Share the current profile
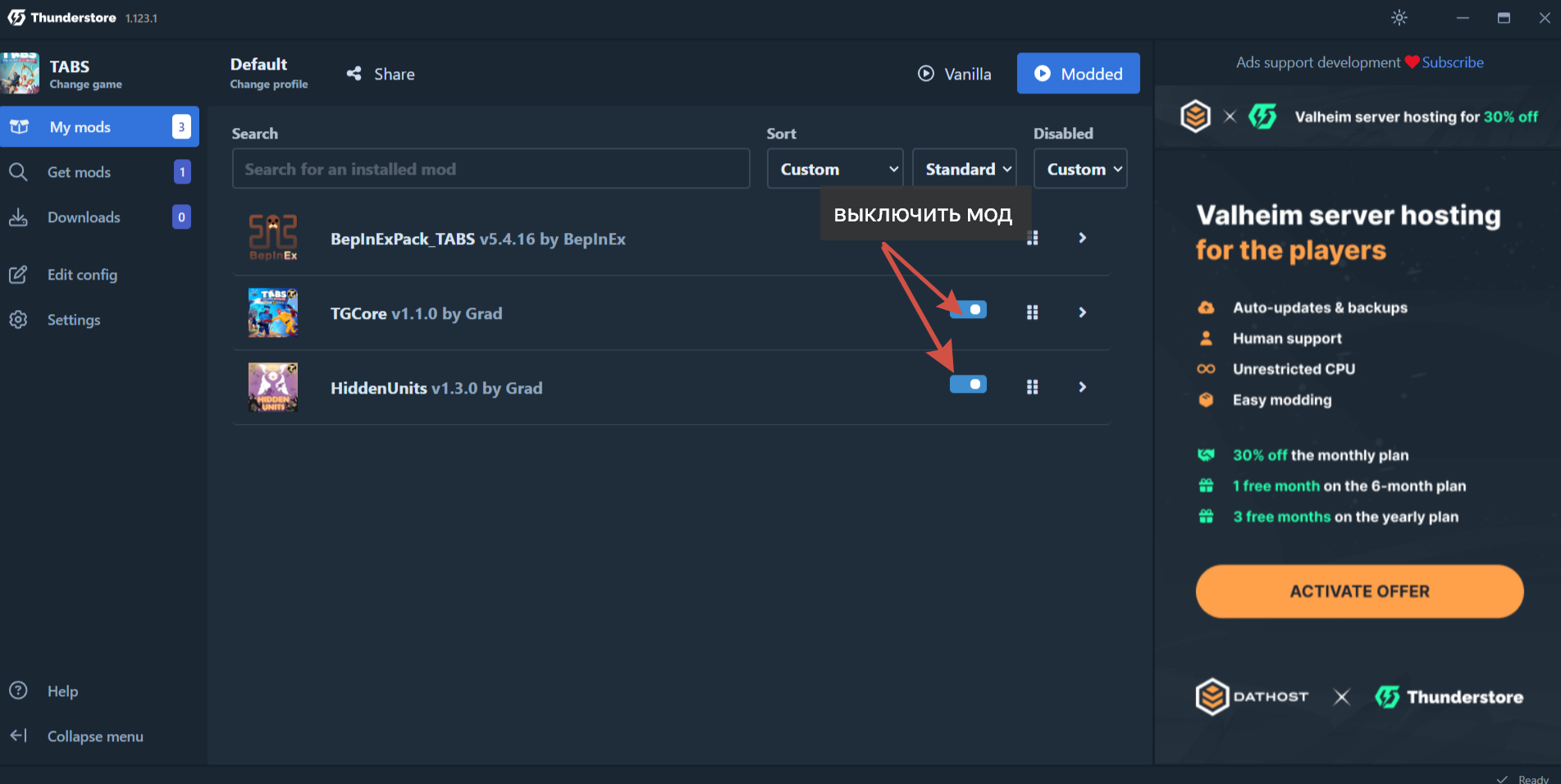The width and height of the screenshot is (1561, 784). [x=381, y=74]
